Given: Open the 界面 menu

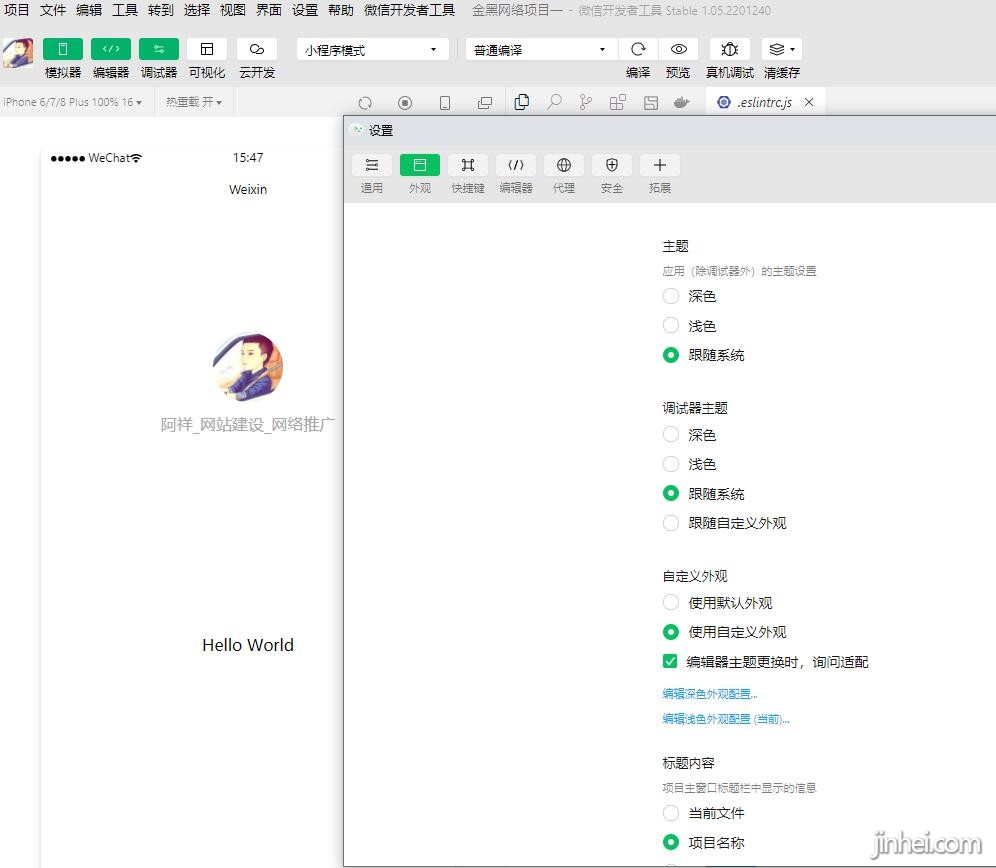Looking at the screenshot, I should 269,10.
